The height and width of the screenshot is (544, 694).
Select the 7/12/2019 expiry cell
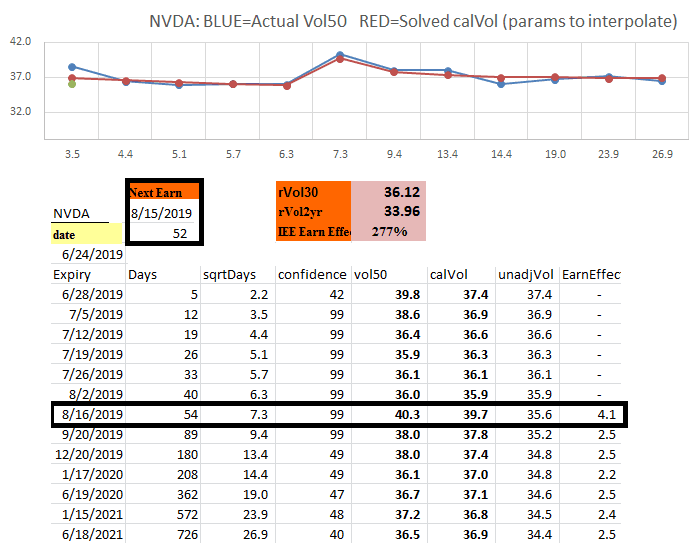coord(88,334)
